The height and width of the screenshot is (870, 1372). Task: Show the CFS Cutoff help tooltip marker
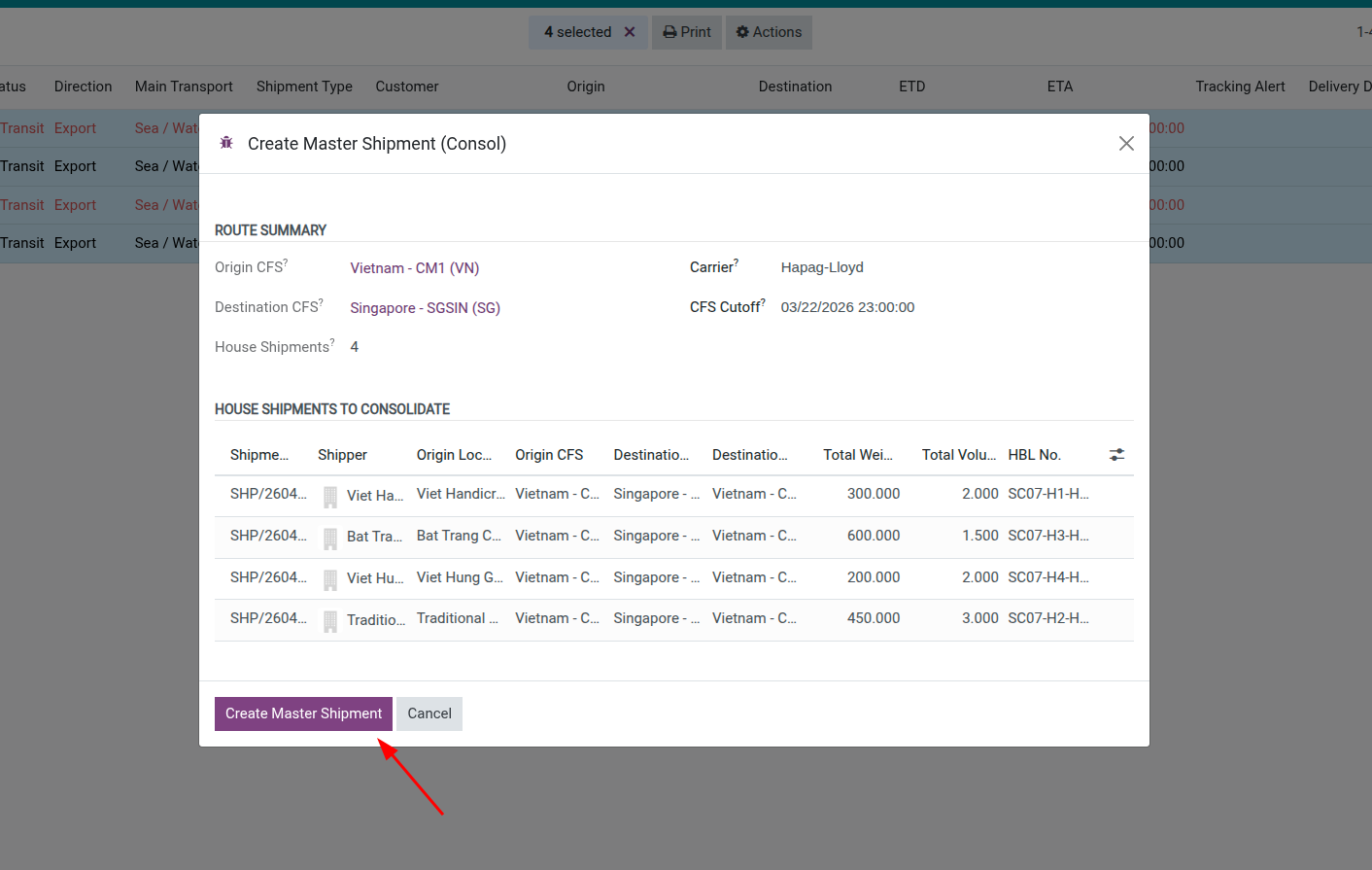[x=766, y=300]
